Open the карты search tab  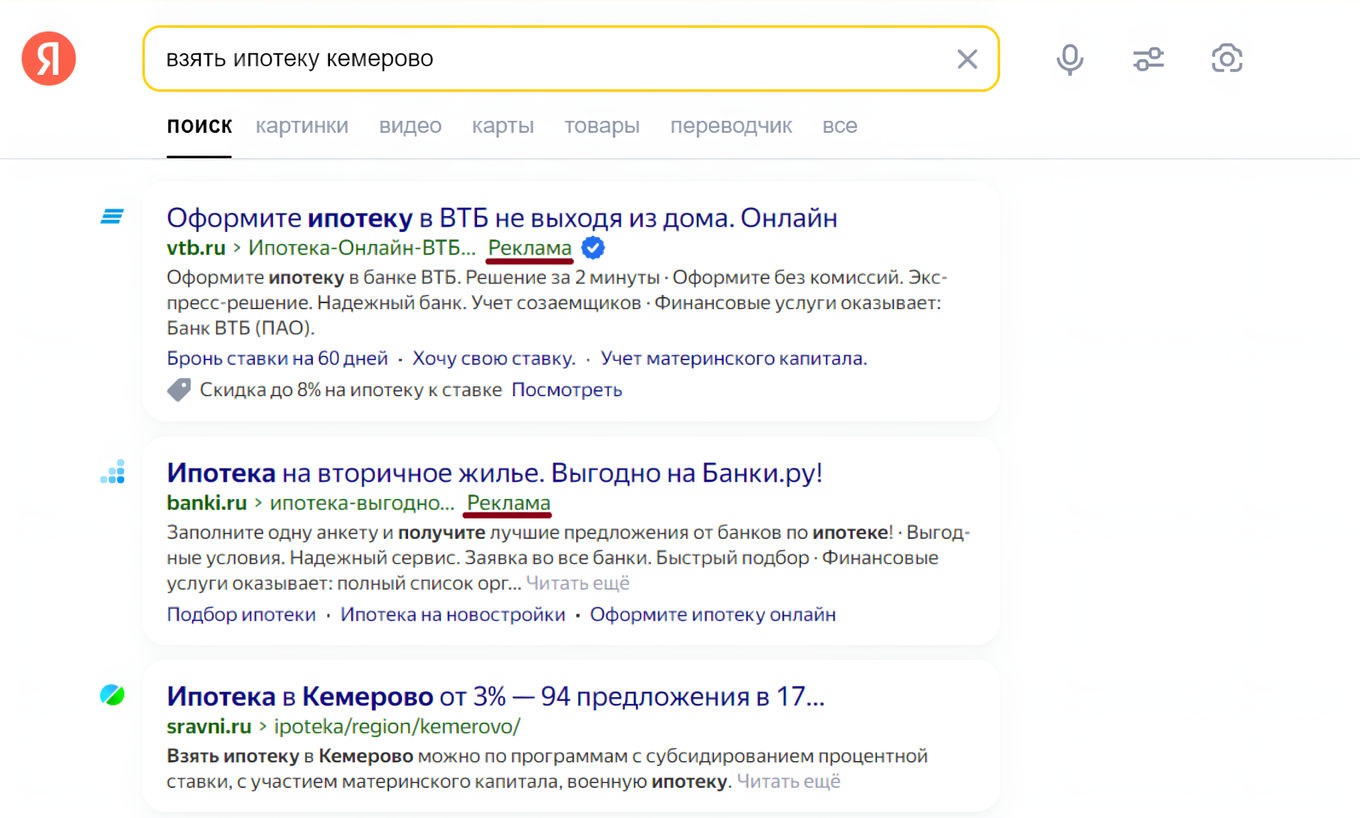pos(503,125)
